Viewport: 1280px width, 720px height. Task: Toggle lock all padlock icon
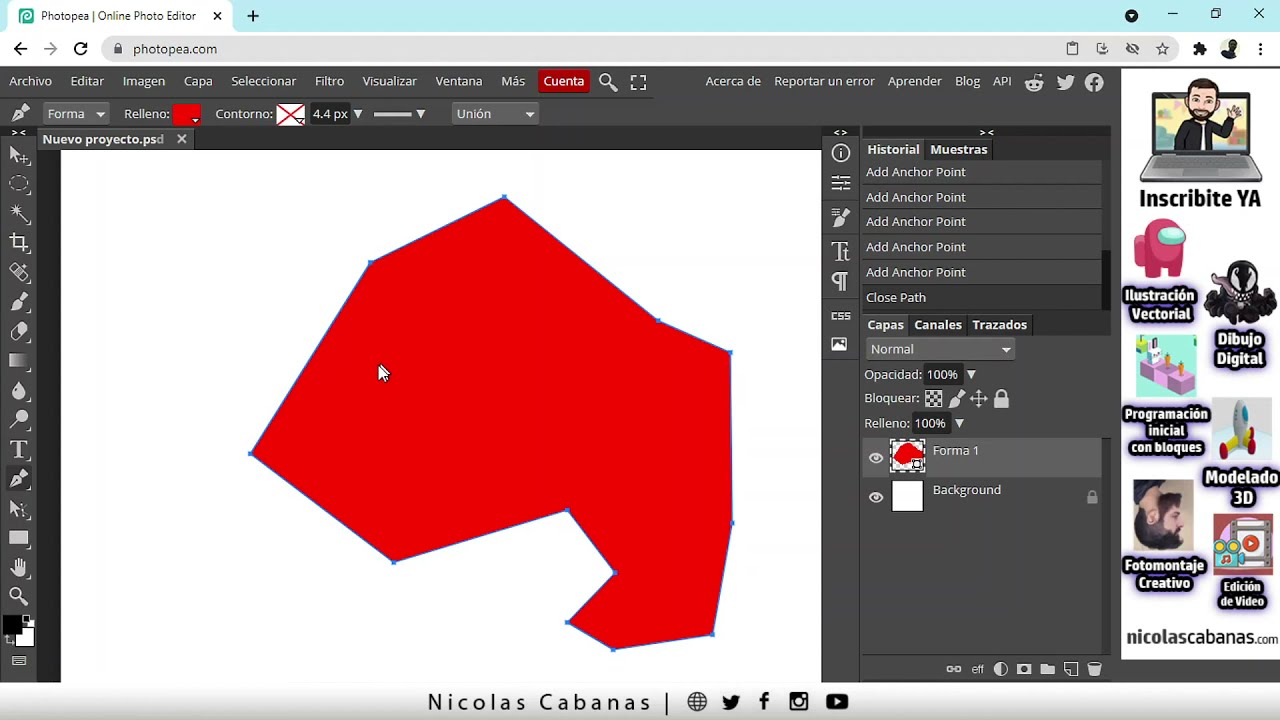coord(1001,399)
